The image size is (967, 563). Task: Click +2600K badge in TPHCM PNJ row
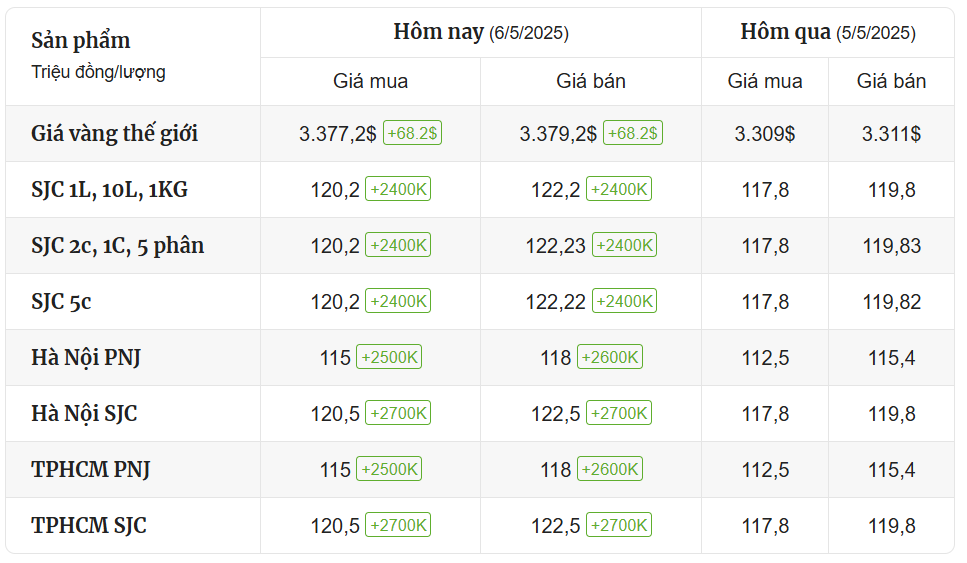coord(610,470)
